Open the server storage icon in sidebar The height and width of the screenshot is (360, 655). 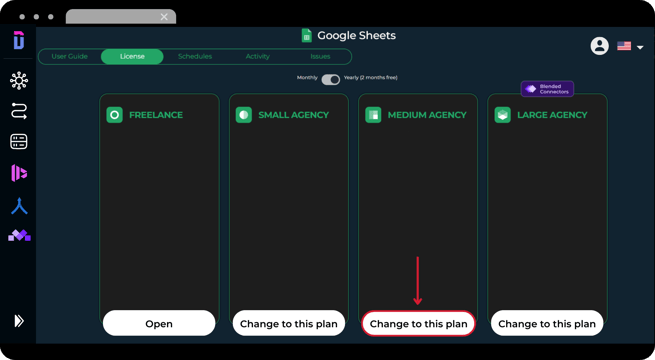click(19, 142)
